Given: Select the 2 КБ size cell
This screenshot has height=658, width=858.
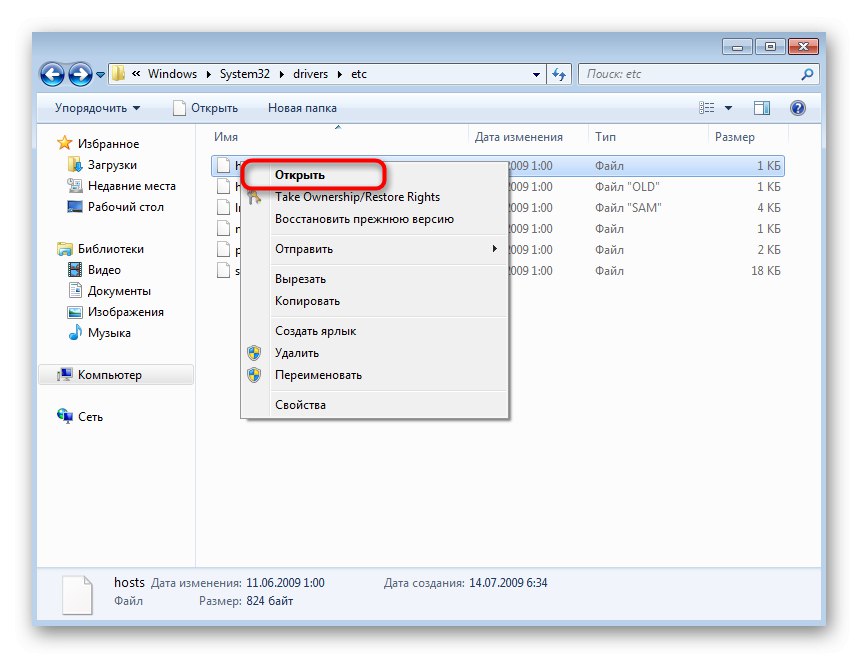Looking at the screenshot, I should (769, 250).
